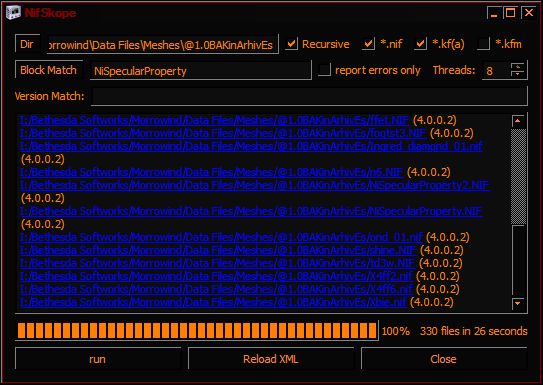Click the directory path input field
Image resolution: width=543 pixels, height=385 pixels.
click(x=162, y=44)
